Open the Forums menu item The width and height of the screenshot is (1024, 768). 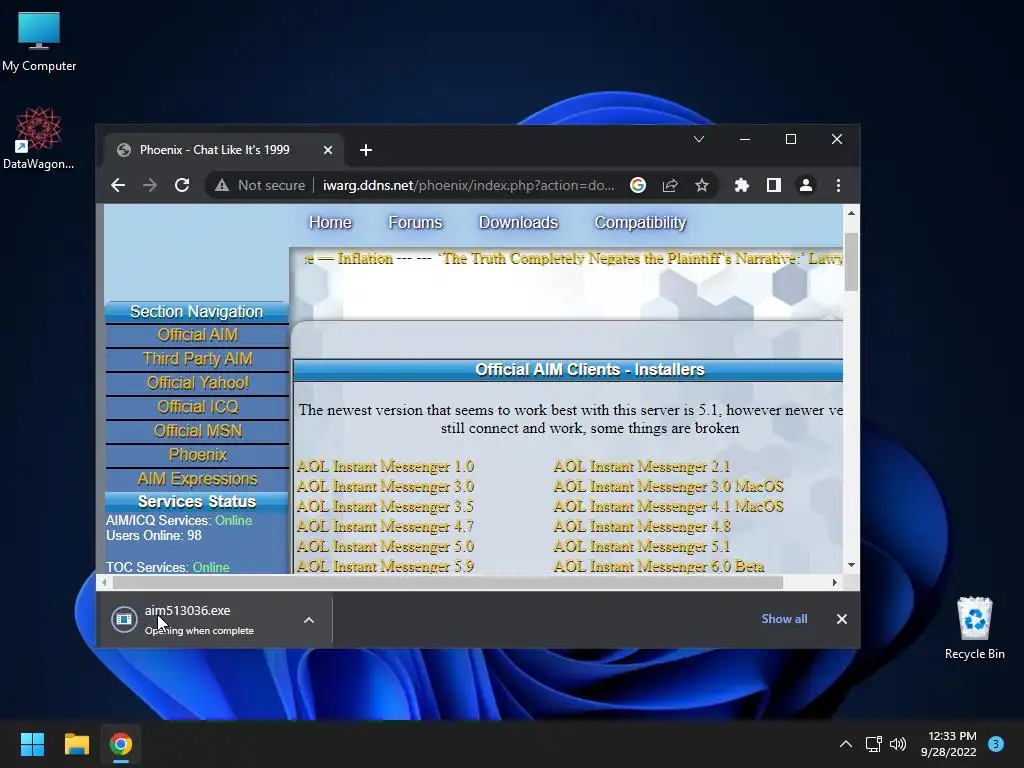pos(415,223)
